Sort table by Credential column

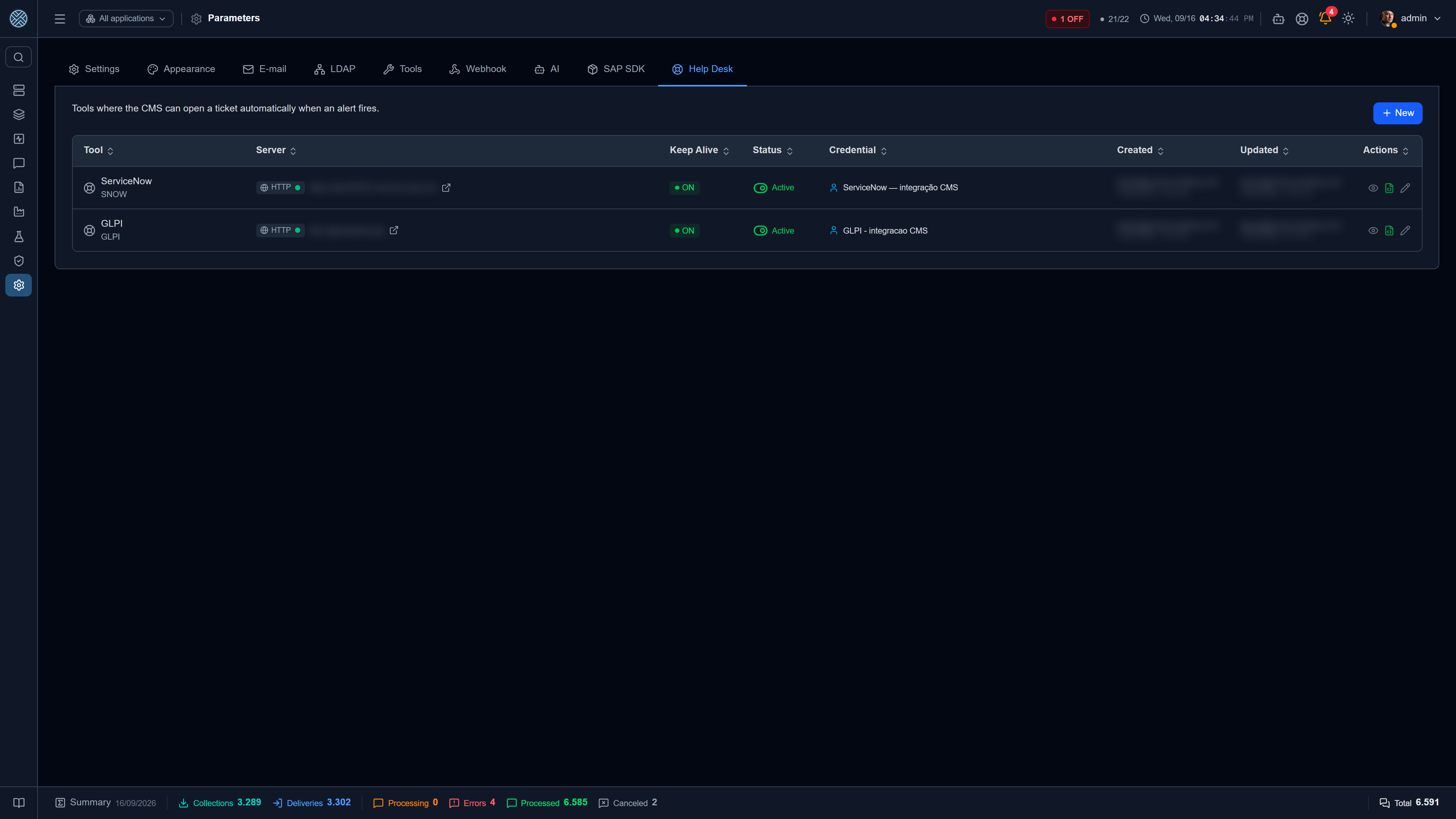pyautogui.click(x=857, y=151)
